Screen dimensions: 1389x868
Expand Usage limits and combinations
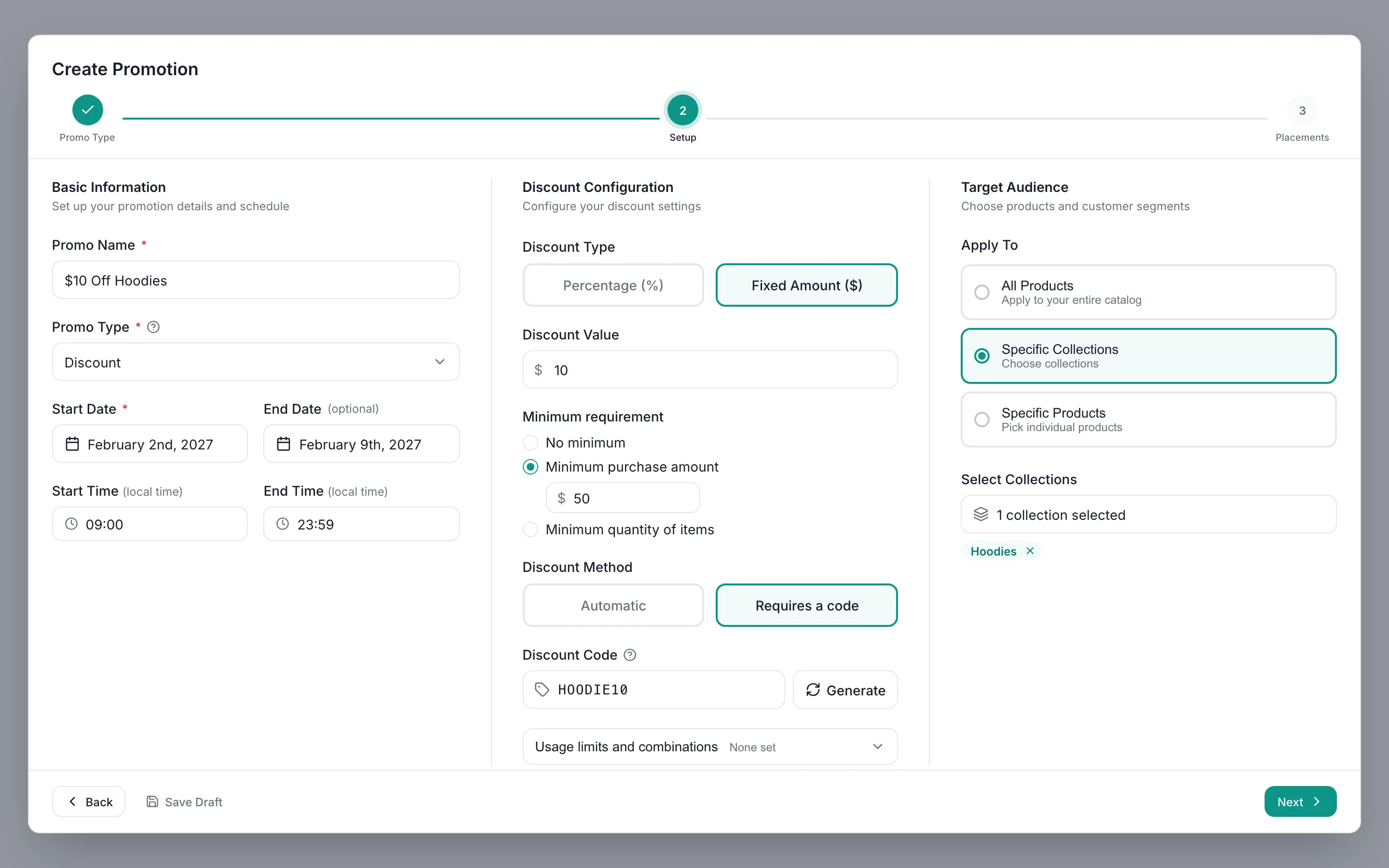point(710,747)
